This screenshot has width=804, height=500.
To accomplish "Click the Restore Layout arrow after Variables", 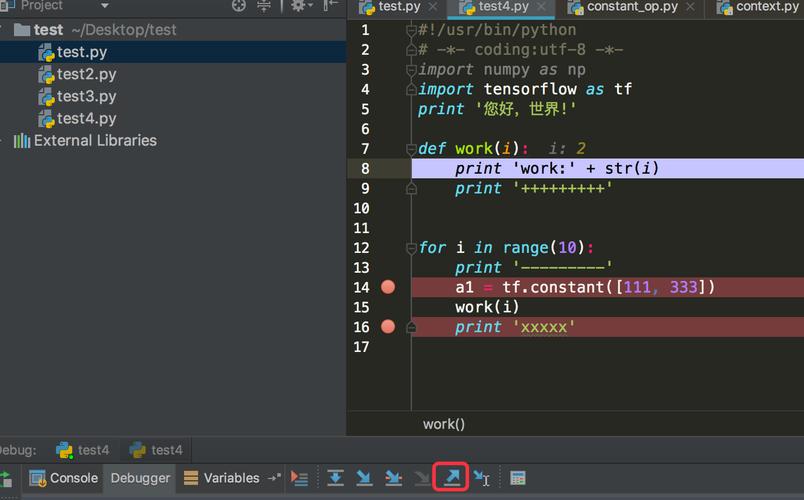I will [274, 477].
